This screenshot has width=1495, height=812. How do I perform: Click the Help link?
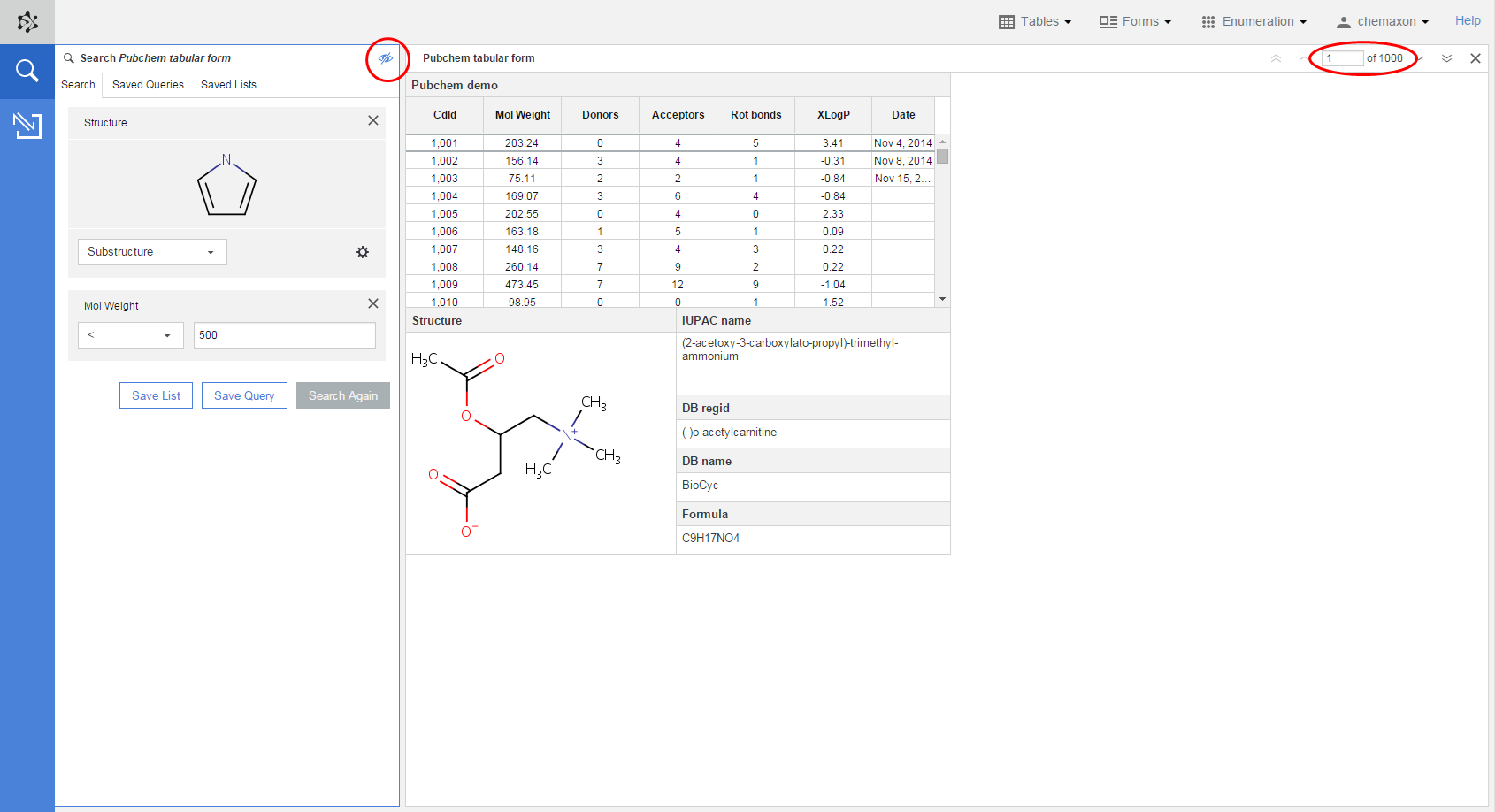point(1468,20)
